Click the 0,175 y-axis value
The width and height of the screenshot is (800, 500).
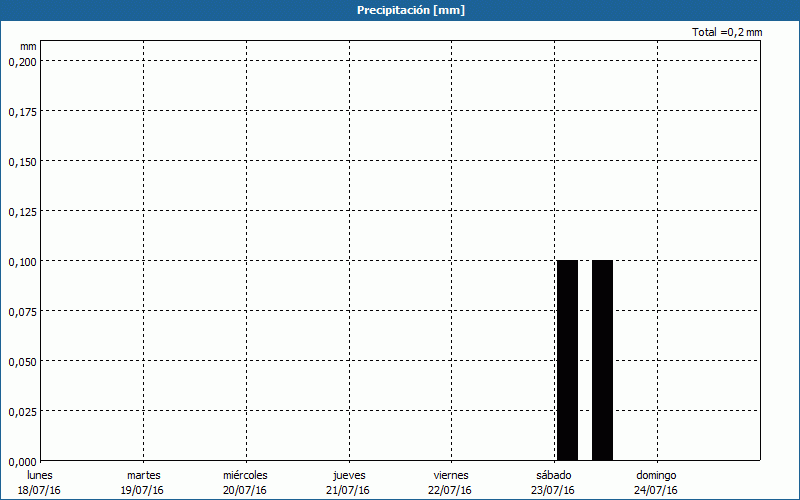[x=22, y=111]
